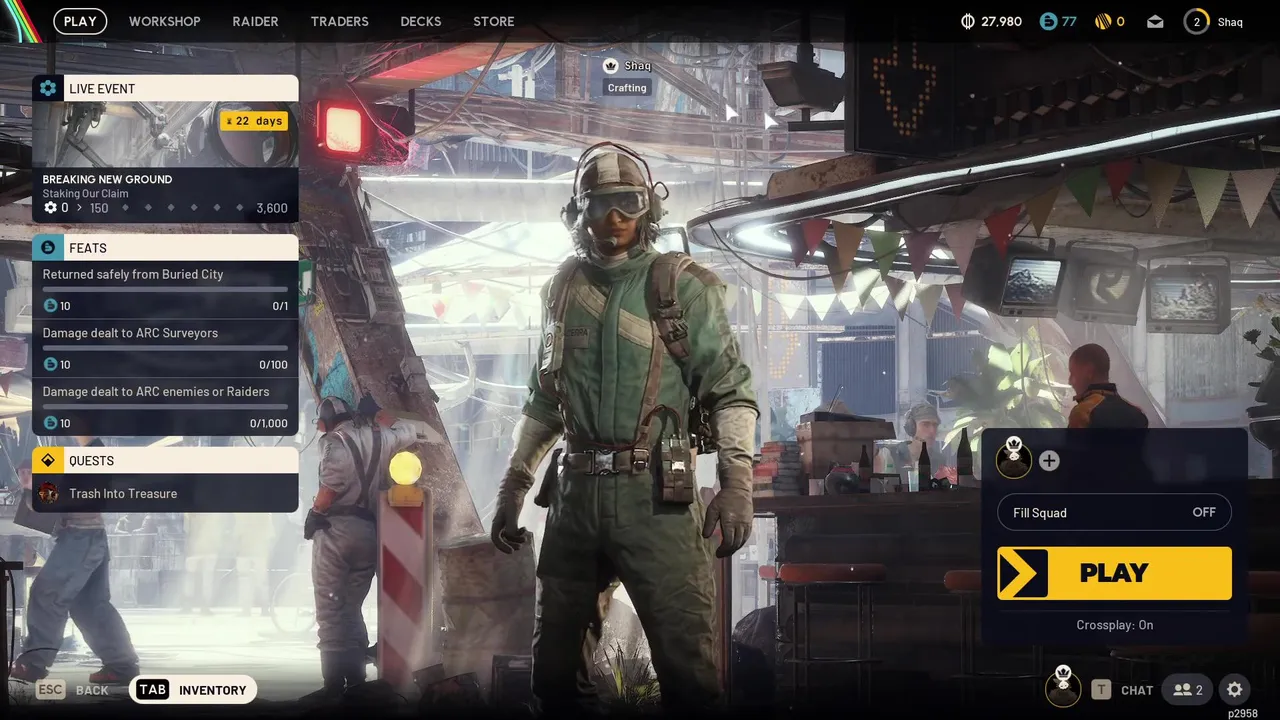Open the settings gear icon at bottom right
Viewport: 1280px width, 720px height.
click(x=1234, y=690)
